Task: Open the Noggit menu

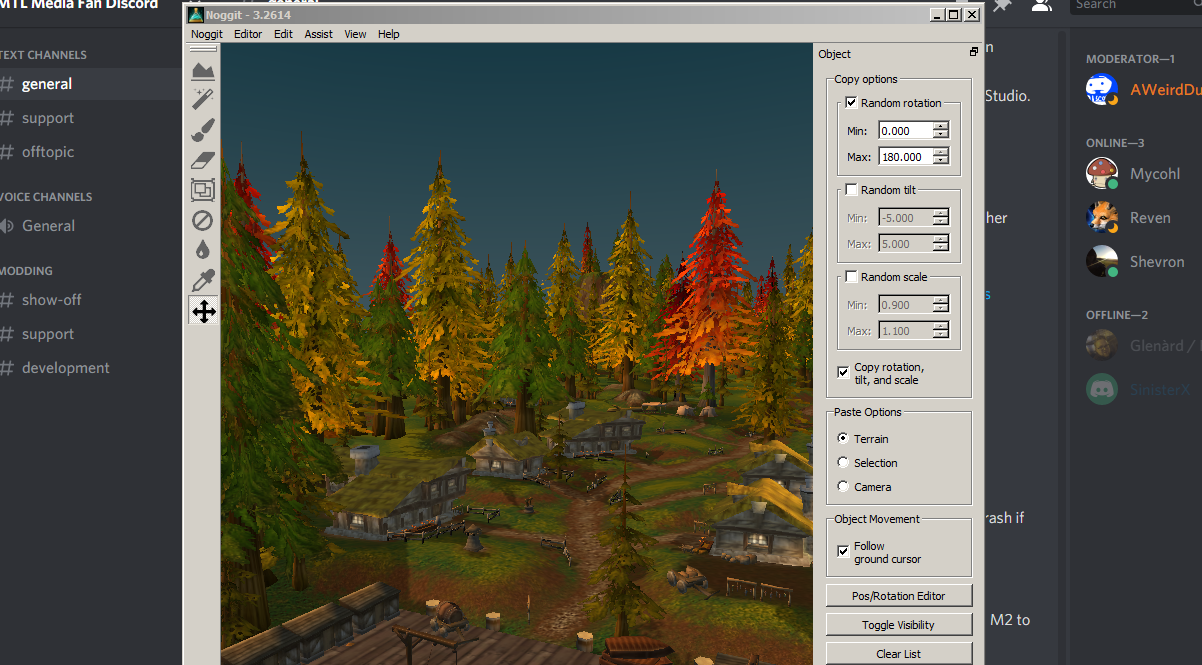Action: click(206, 34)
